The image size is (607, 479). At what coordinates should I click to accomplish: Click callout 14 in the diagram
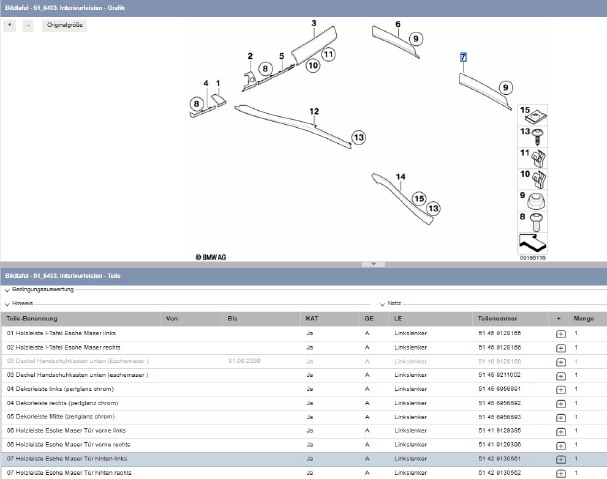tap(401, 177)
